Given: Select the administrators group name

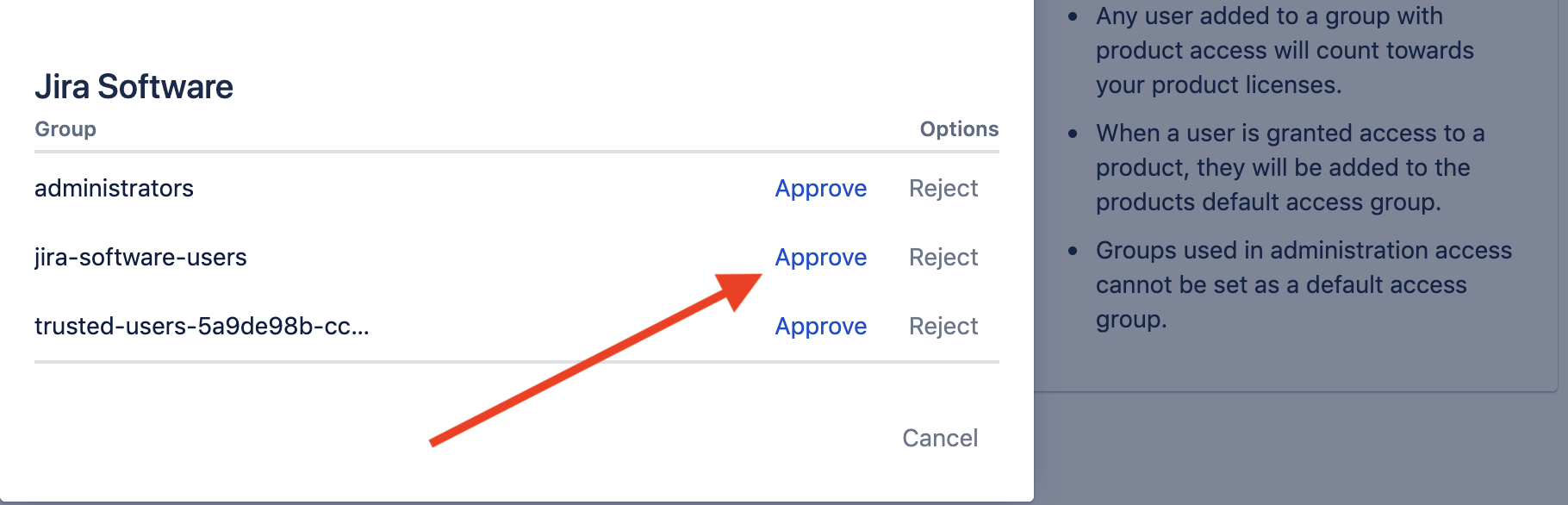Looking at the screenshot, I should [114, 188].
